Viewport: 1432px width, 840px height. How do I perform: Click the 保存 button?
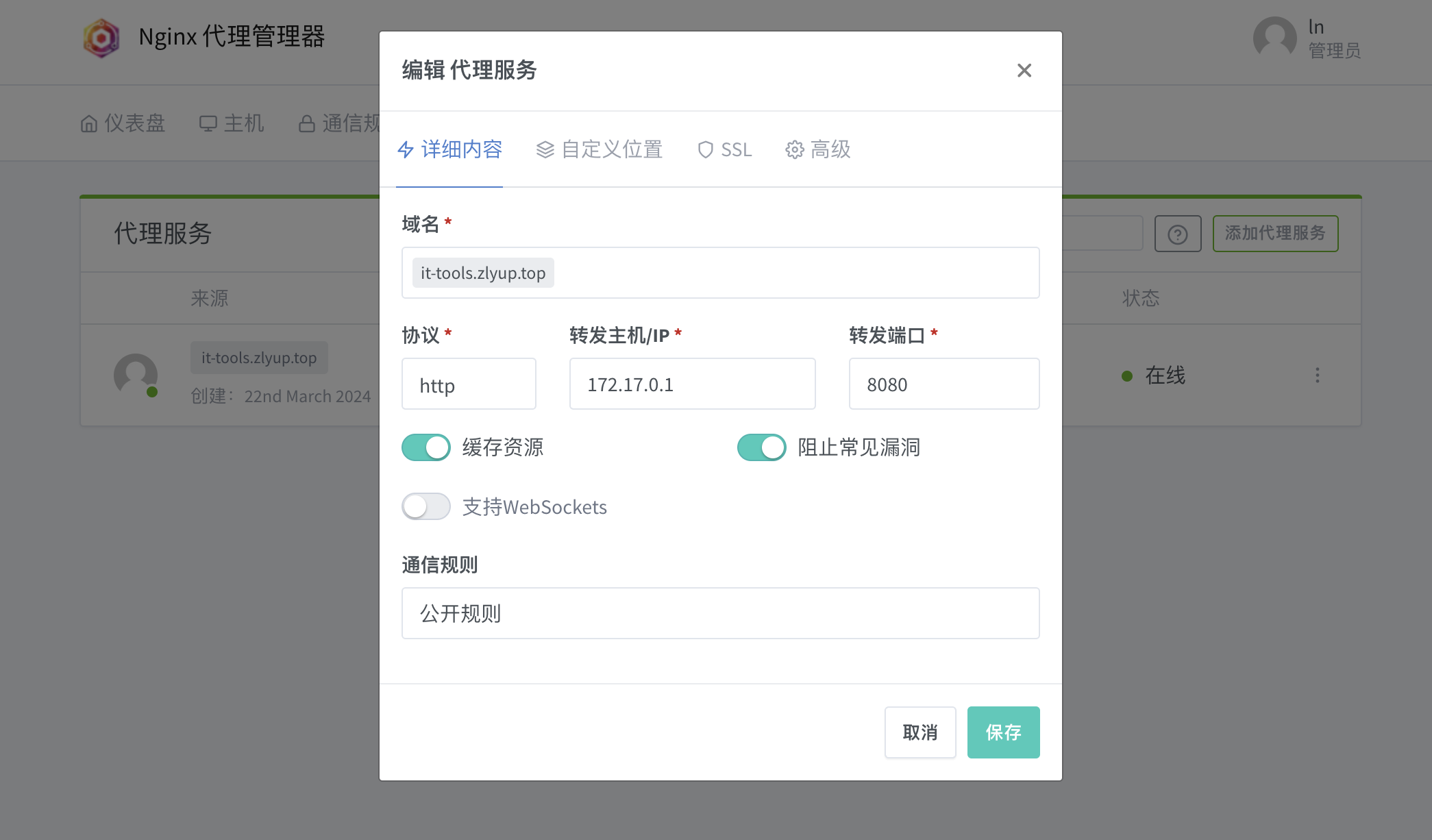pos(1003,732)
